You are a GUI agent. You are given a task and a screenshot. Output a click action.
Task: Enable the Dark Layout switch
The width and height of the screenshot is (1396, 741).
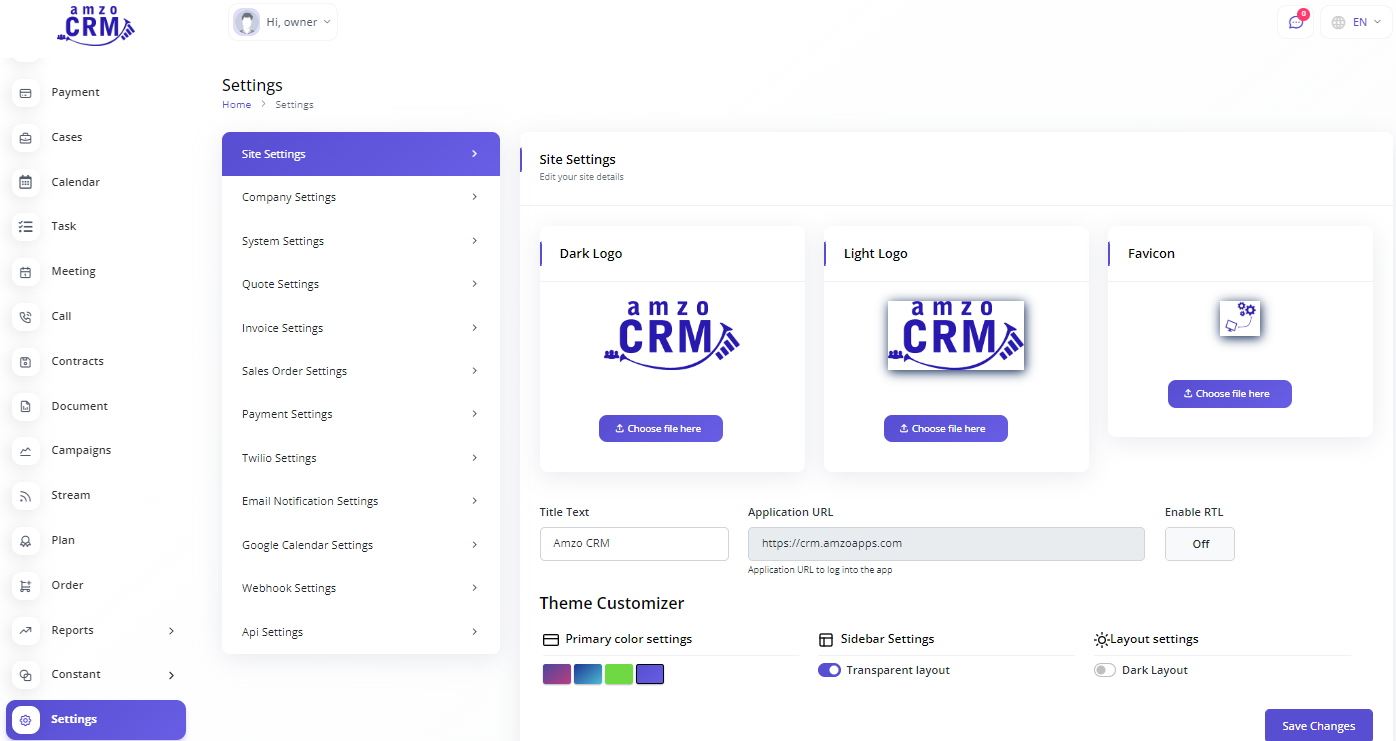tap(1105, 670)
